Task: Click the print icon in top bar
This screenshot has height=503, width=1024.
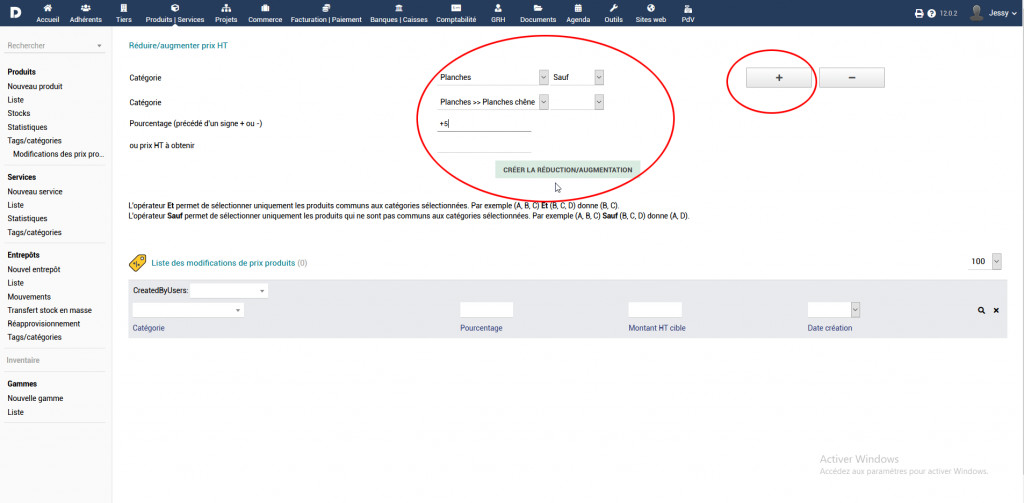Action: point(919,13)
